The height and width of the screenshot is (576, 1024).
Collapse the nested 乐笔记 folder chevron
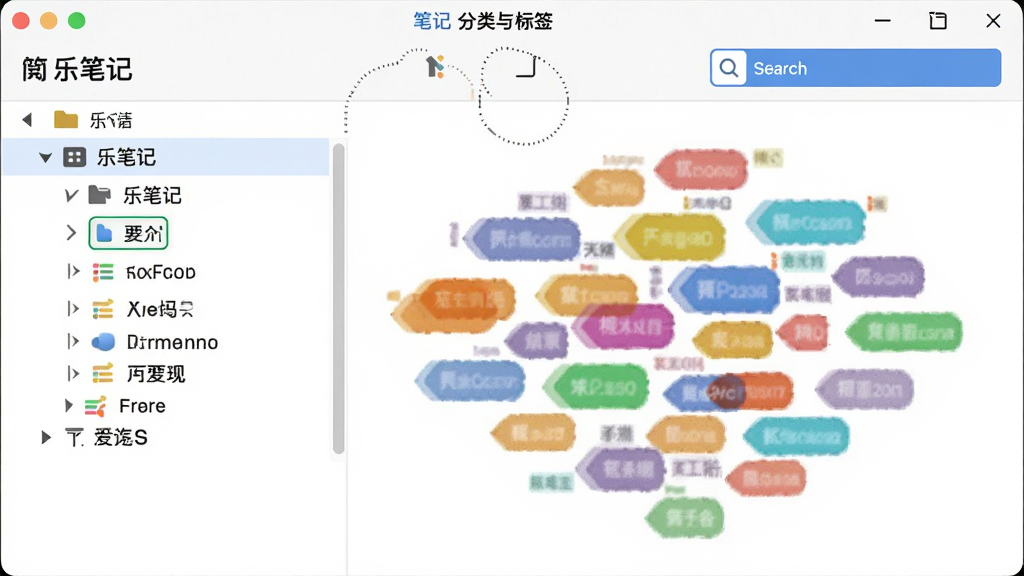point(71,195)
